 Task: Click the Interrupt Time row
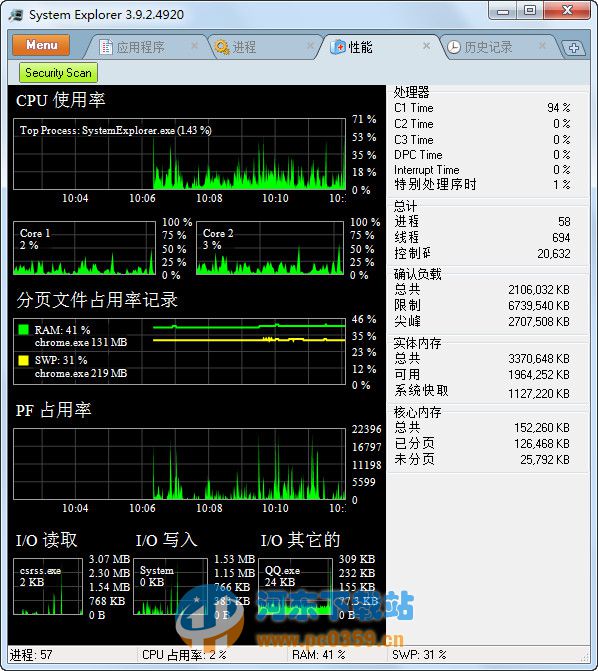tap(482, 170)
